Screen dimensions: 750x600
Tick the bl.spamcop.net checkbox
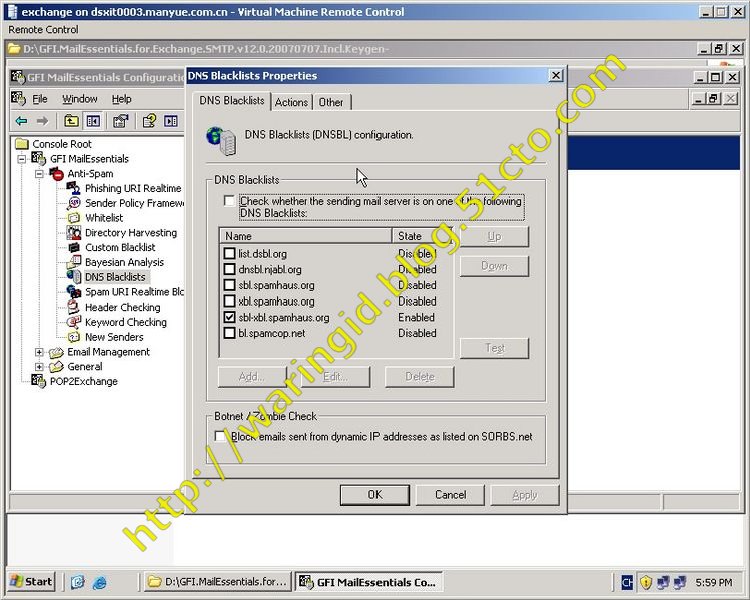coord(230,333)
